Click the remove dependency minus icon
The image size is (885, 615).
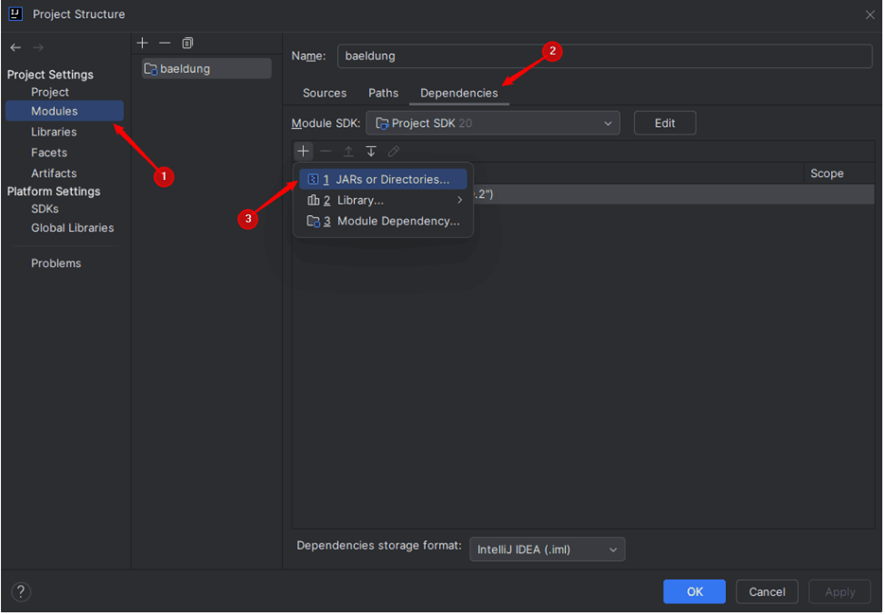click(326, 151)
